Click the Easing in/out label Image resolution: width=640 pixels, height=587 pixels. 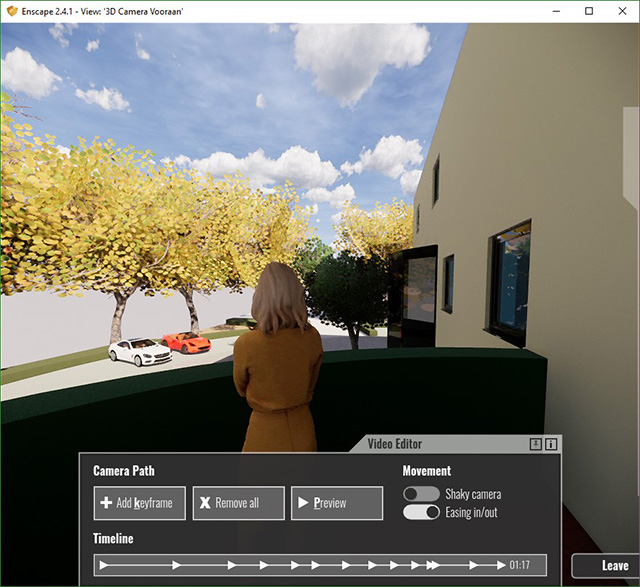(471, 512)
